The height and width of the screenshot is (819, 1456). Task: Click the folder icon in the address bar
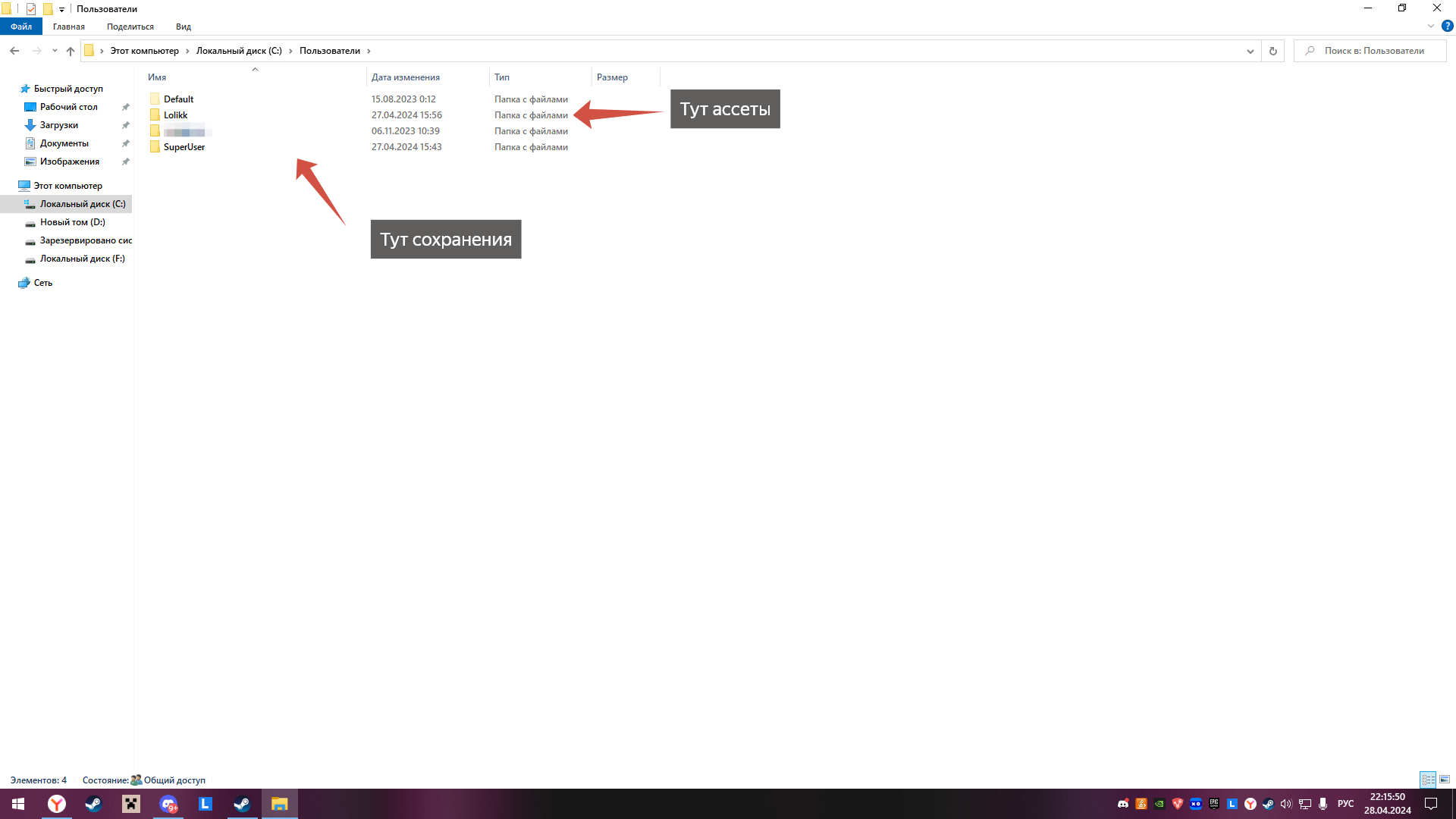click(89, 51)
